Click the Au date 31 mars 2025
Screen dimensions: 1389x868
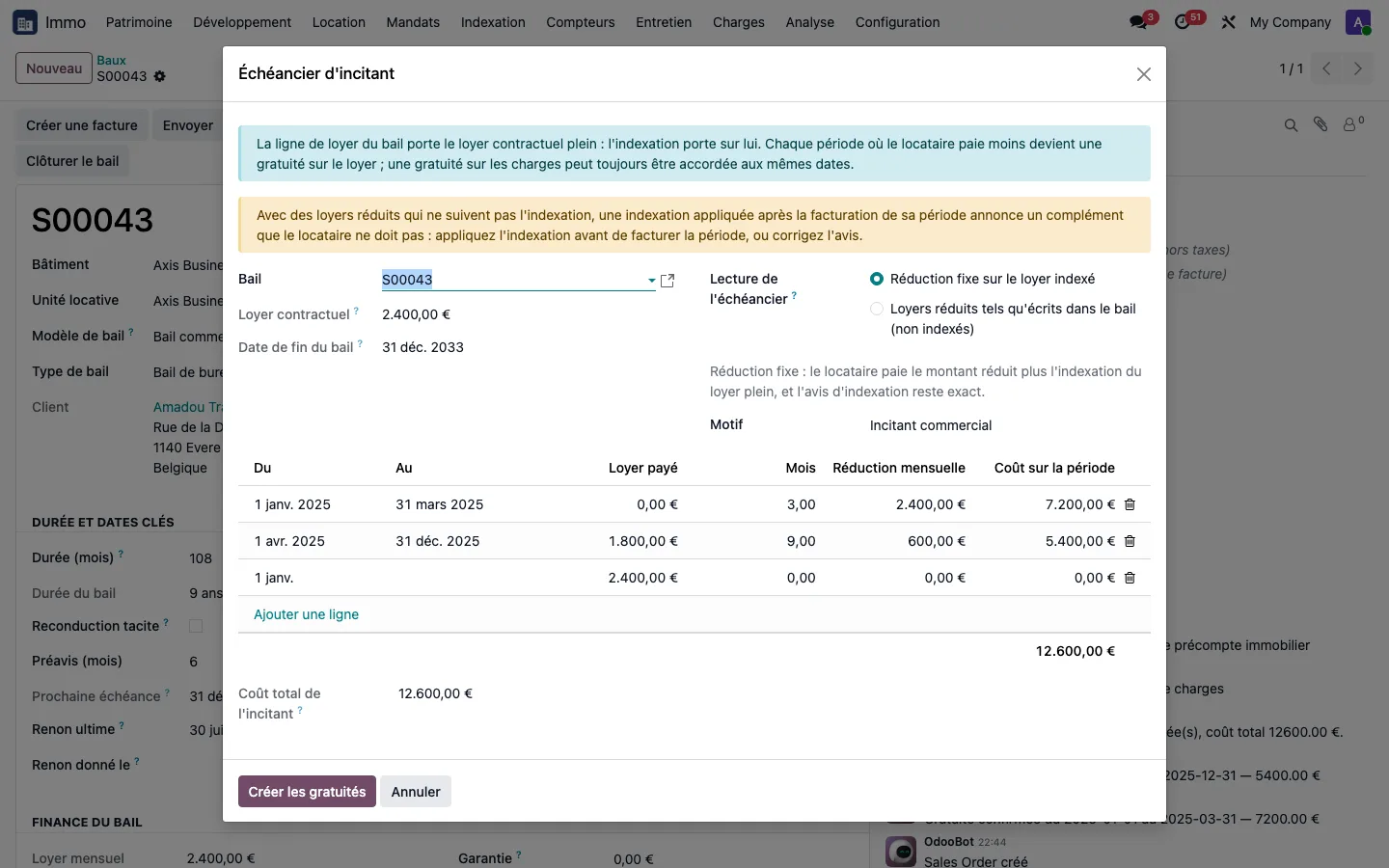(439, 504)
